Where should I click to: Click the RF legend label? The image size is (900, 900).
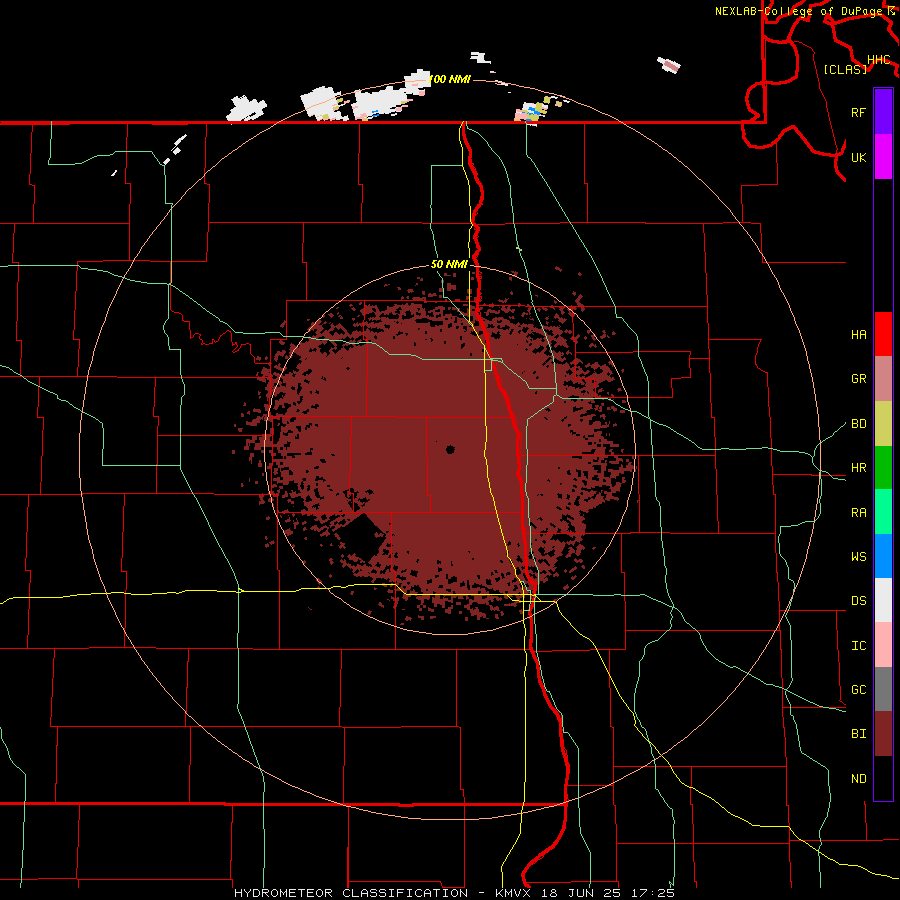[x=858, y=112]
